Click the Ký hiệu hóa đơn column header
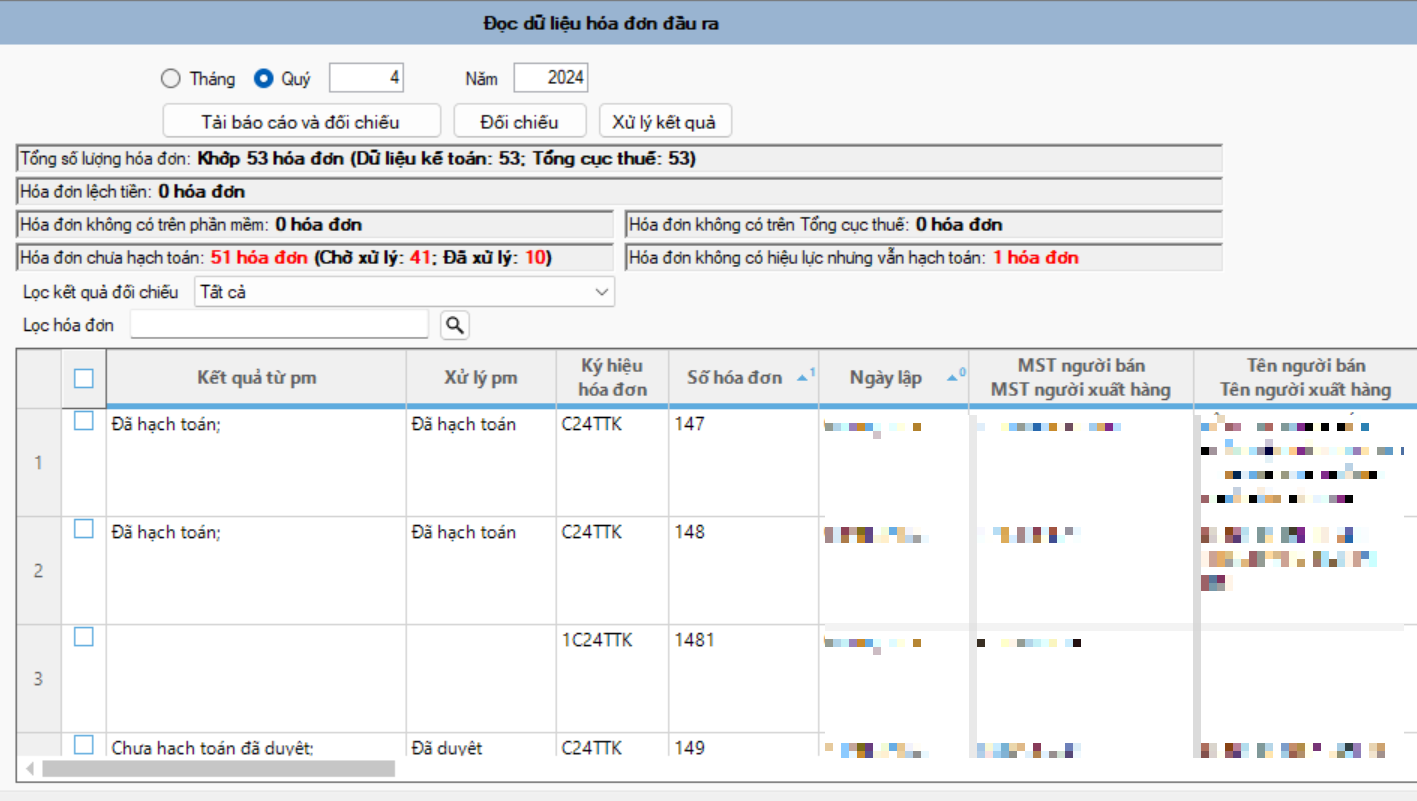 click(x=612, y=378)
